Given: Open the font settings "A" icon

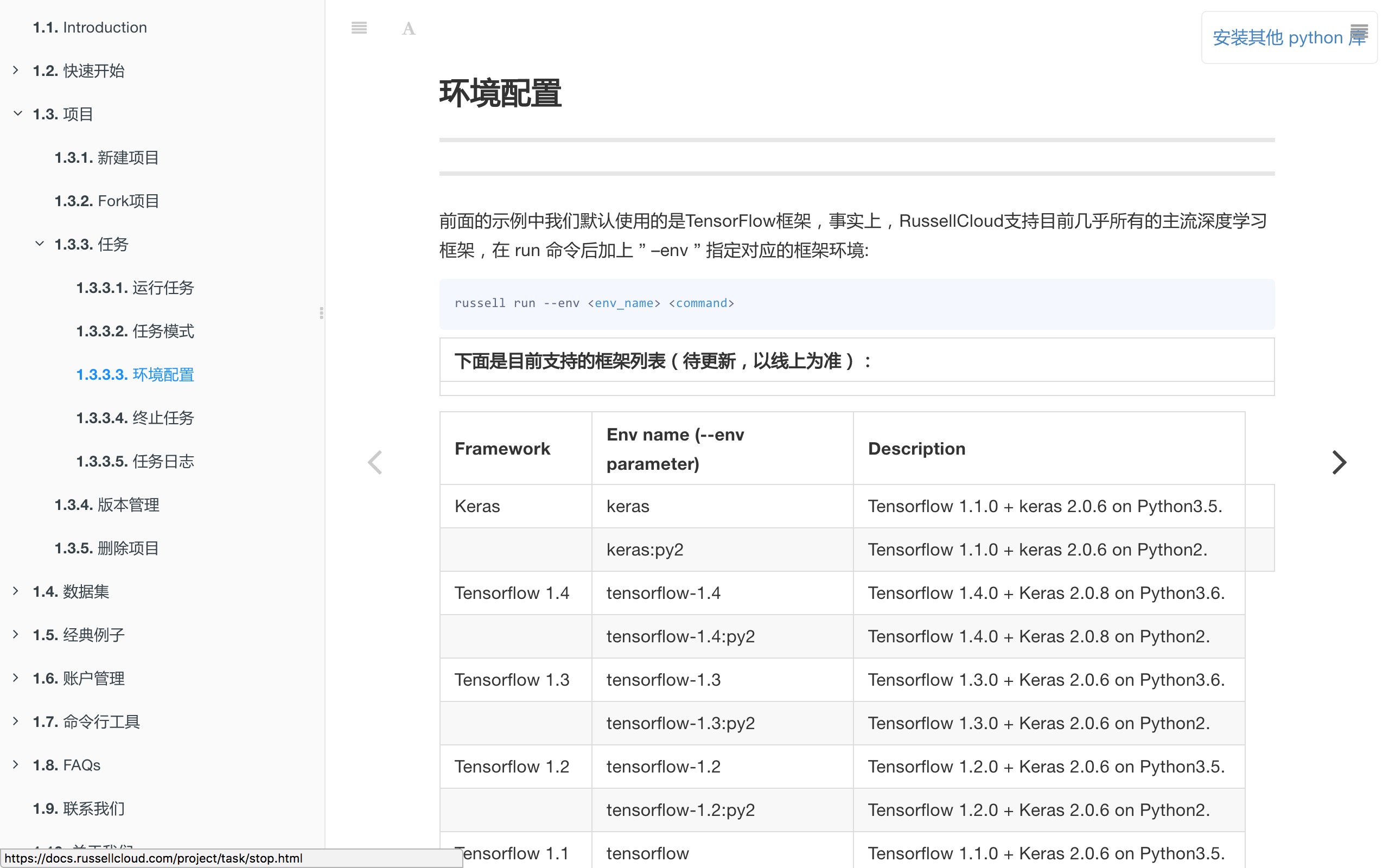Looking at the screenshot, I should pyautogui.click(x=408, y=28).
